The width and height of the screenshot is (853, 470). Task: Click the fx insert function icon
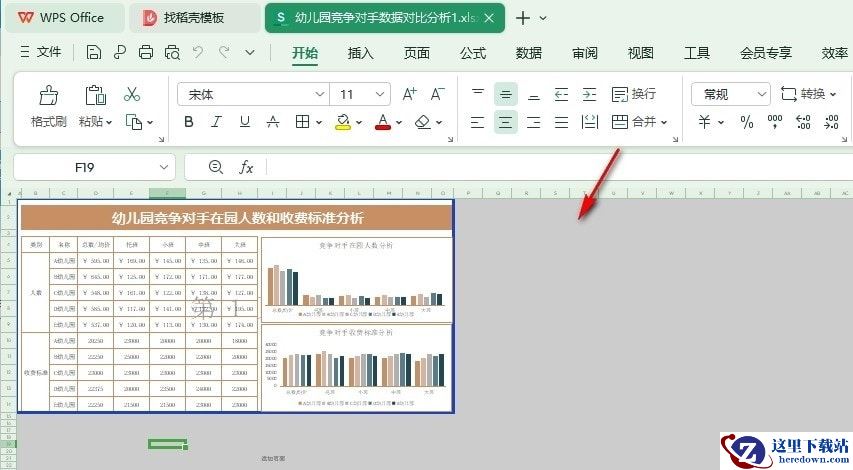tap(246, 167)
